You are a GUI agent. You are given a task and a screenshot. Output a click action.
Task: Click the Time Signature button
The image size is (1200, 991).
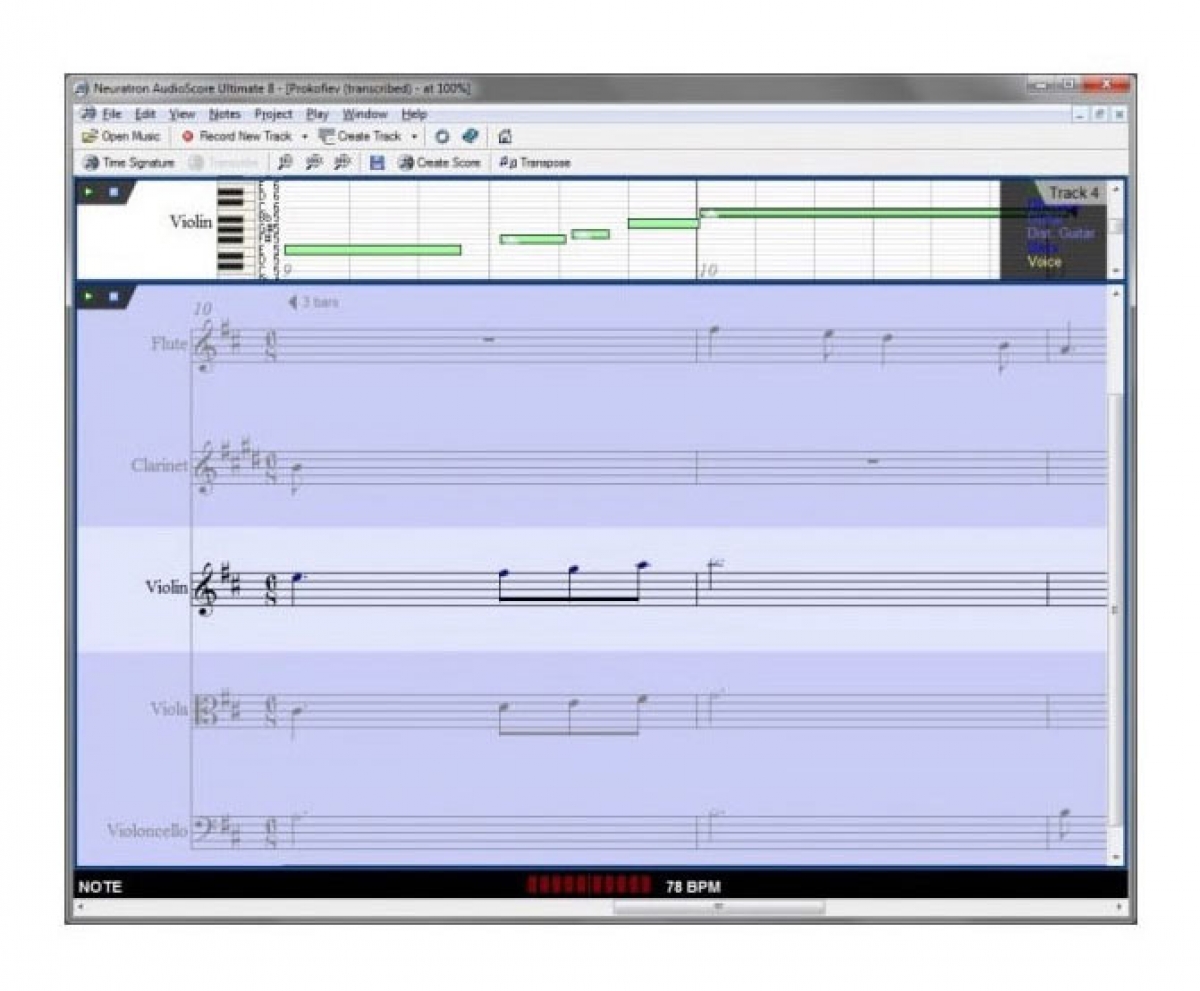(x=129, y=163)
